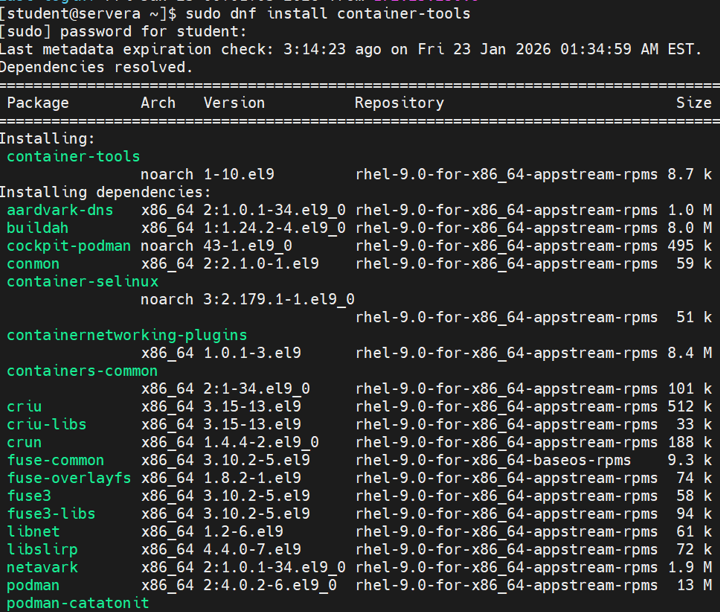Screen dimensions: 720x612
Task: Click the version '3:2.179.1-1.el9_0'
Action: [279, 299]
